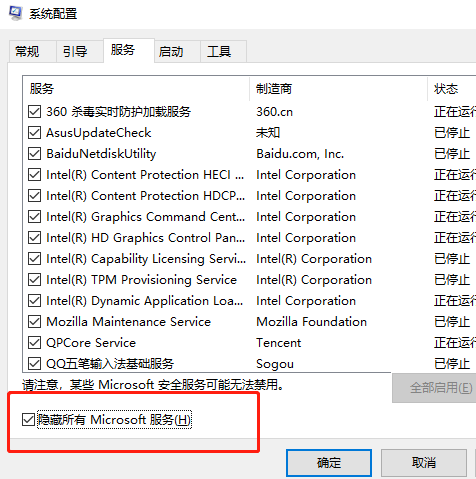
Task: Select the 未知 manufacturer cell
Action: [x=268, y=133]
